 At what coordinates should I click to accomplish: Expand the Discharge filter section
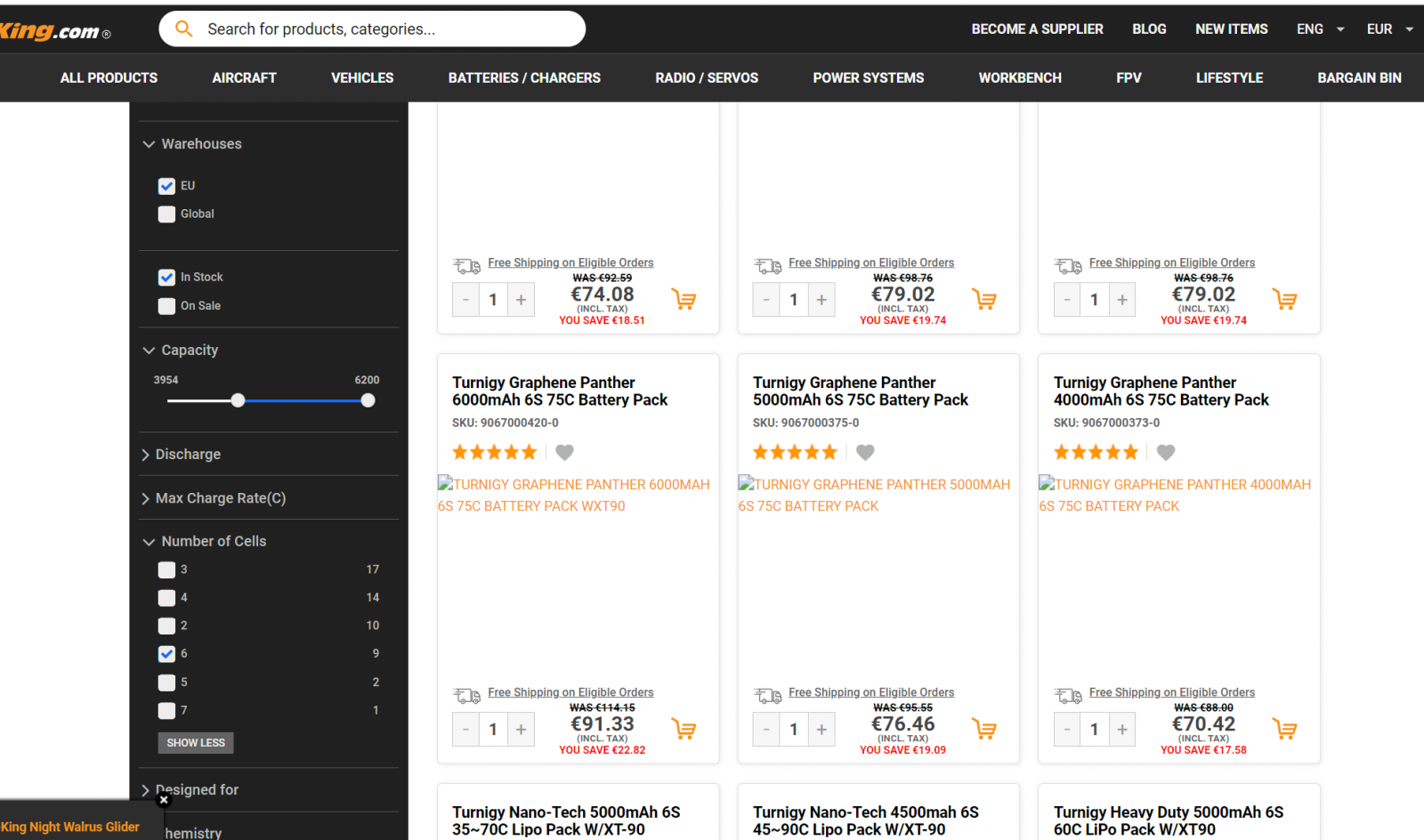182,455
